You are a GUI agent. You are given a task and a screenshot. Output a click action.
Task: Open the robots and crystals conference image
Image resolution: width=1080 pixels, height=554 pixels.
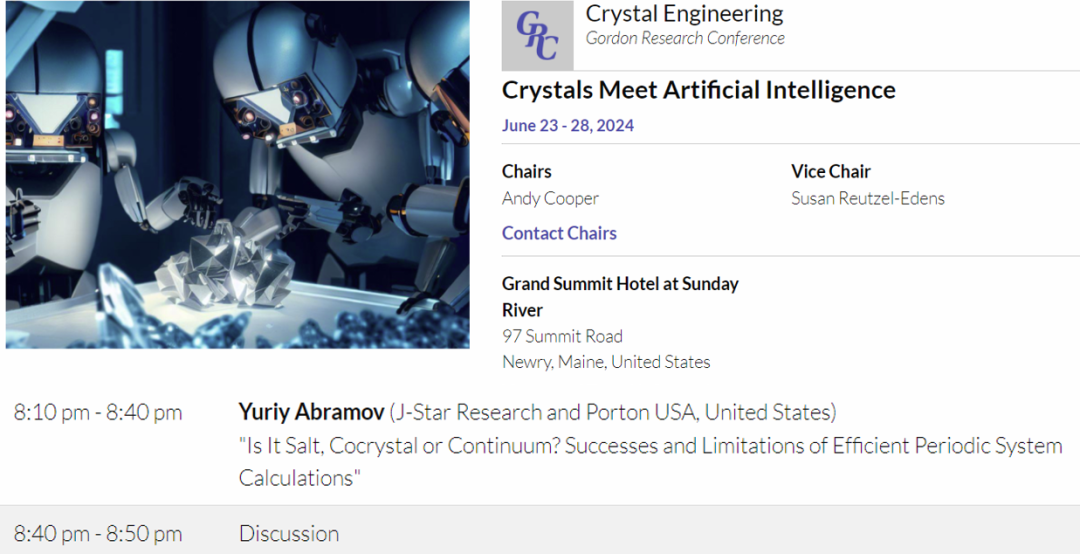237,175
